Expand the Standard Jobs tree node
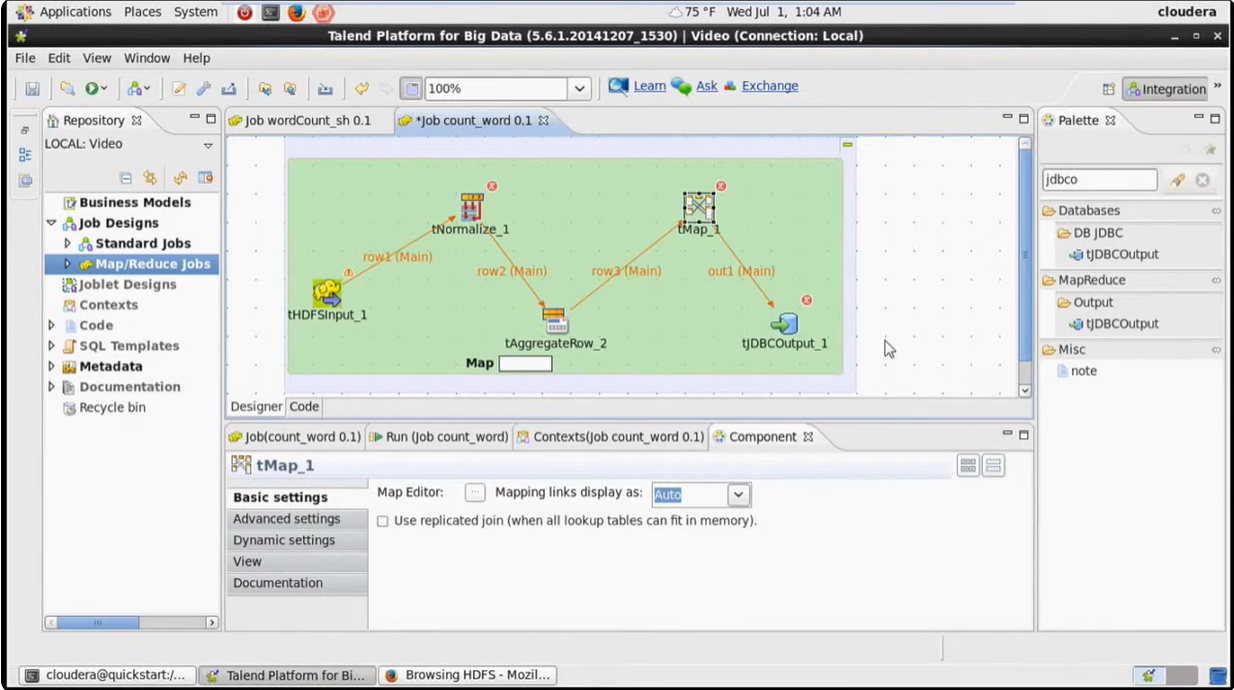The height and width of the screenshot is (690, 1234). pyautogui.click(x=67, y=243)
